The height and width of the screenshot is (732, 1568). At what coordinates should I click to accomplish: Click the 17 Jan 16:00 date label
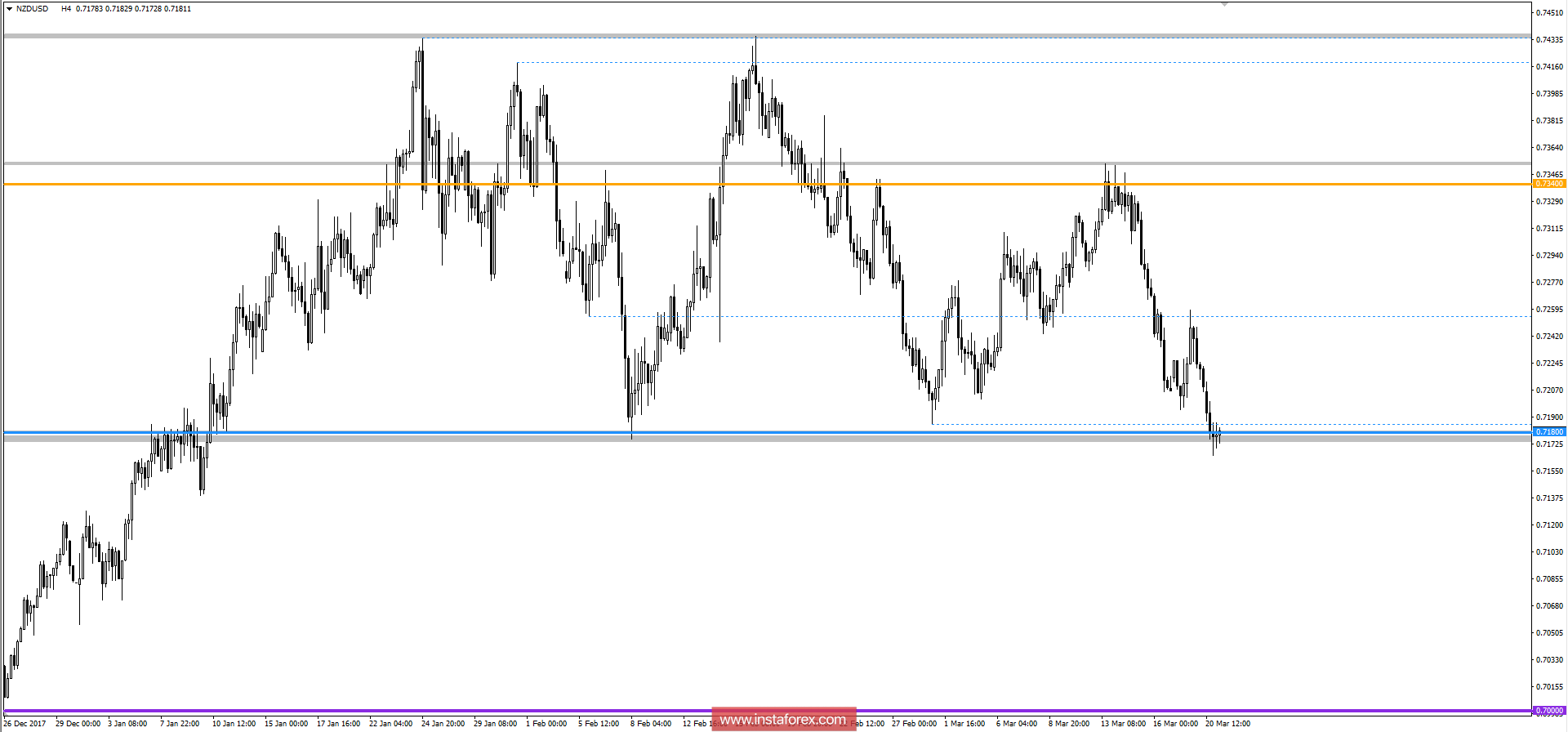click(x=338, y=724)
